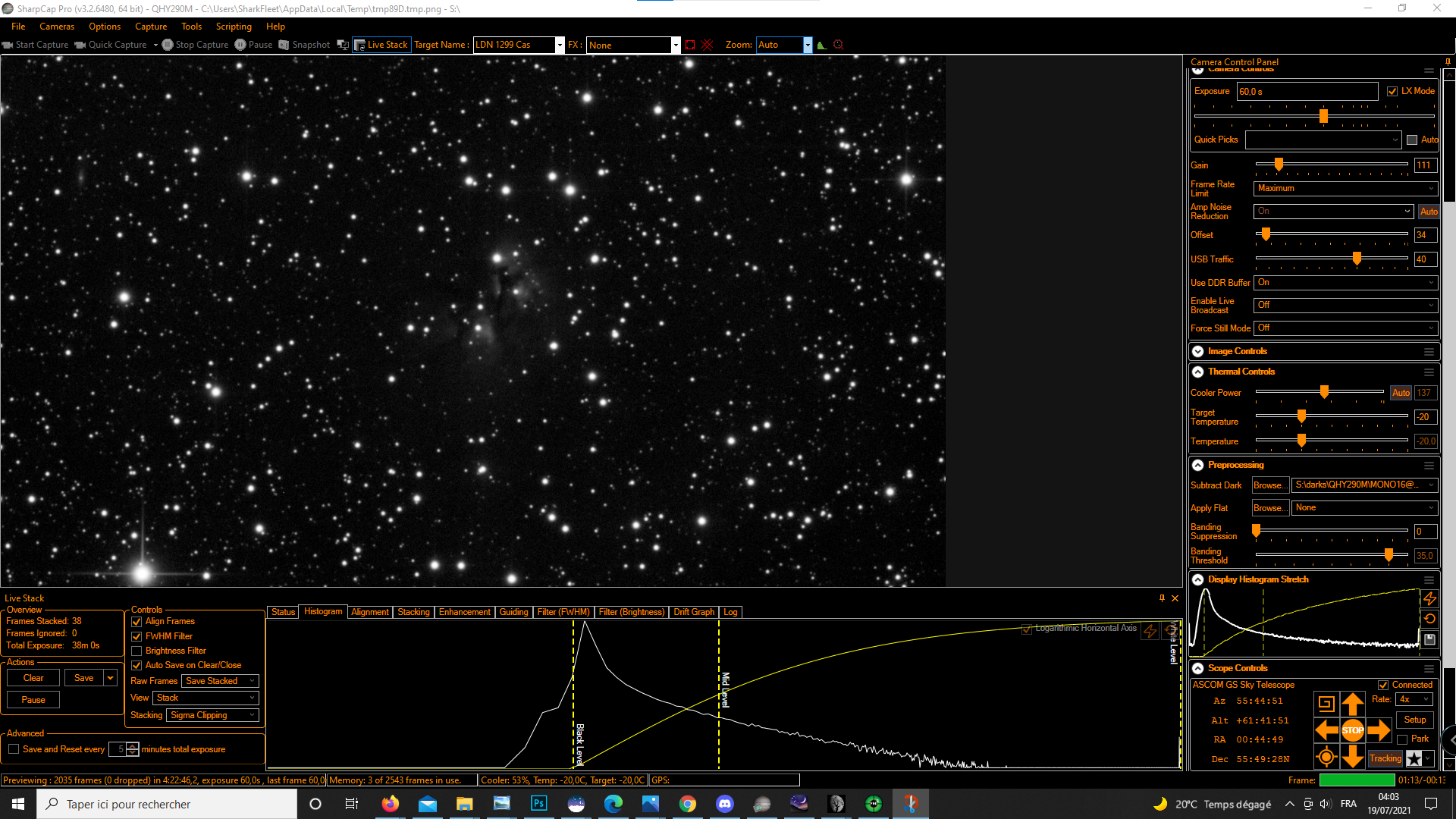Open the Tools menu
1456x819 pixels.
tap(191, 27)
